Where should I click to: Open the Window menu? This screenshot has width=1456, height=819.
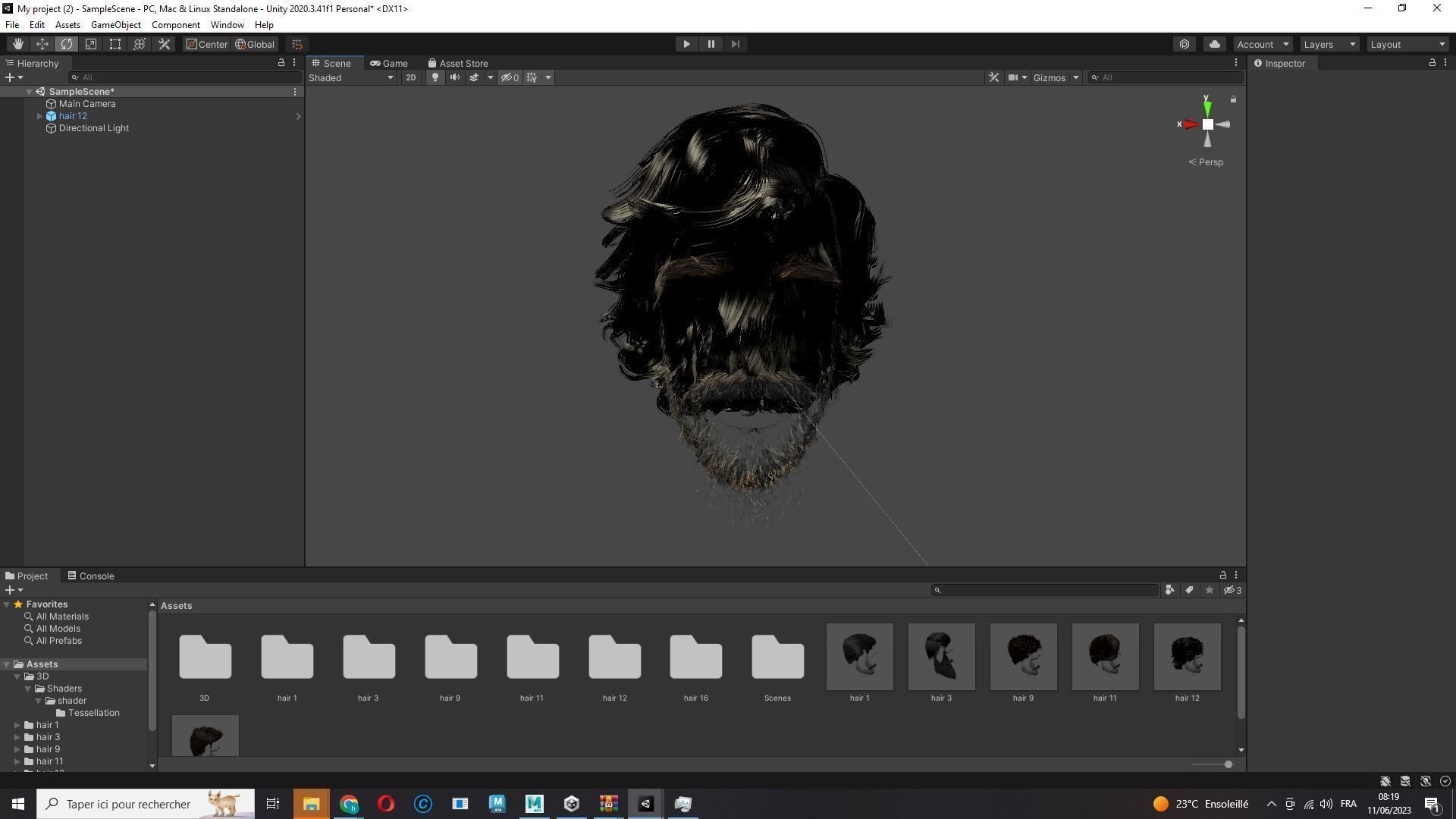227,25
